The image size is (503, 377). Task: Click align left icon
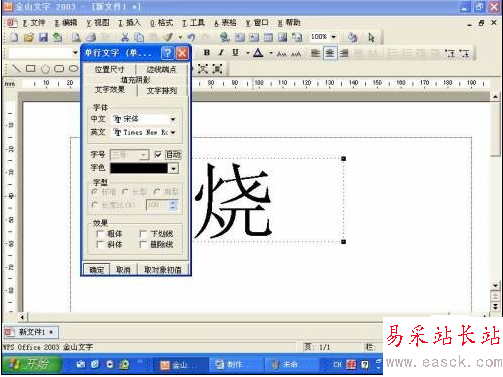[x=315, y=53]
